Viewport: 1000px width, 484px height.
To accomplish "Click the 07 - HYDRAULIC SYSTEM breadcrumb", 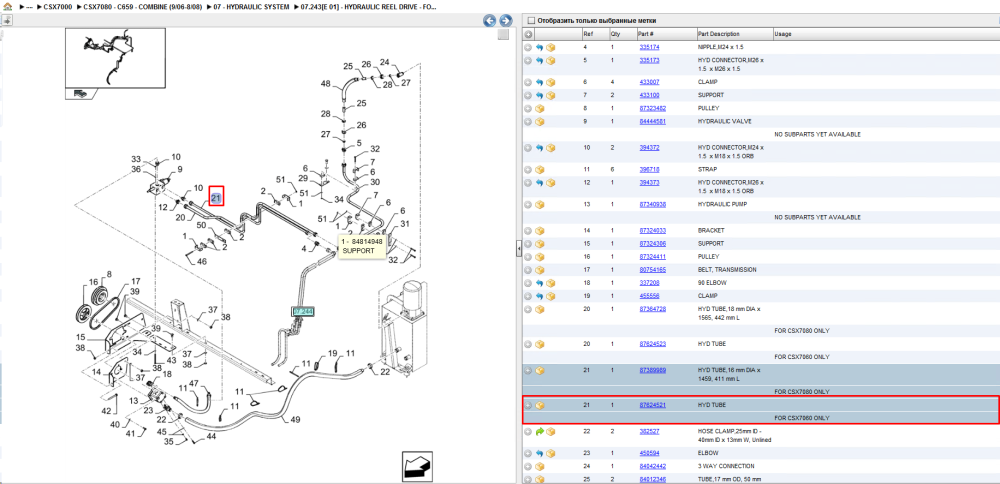I will tap(251, 6).
